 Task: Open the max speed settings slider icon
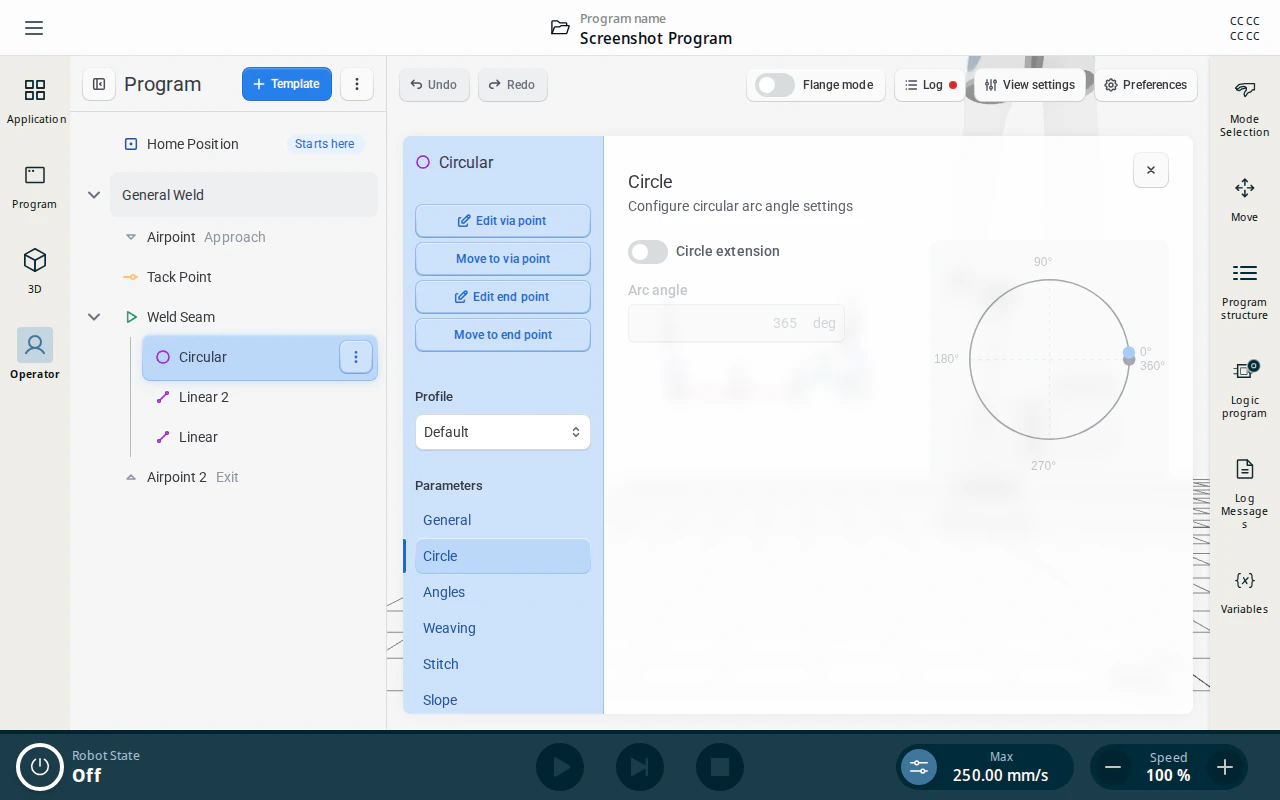(919, 767)
